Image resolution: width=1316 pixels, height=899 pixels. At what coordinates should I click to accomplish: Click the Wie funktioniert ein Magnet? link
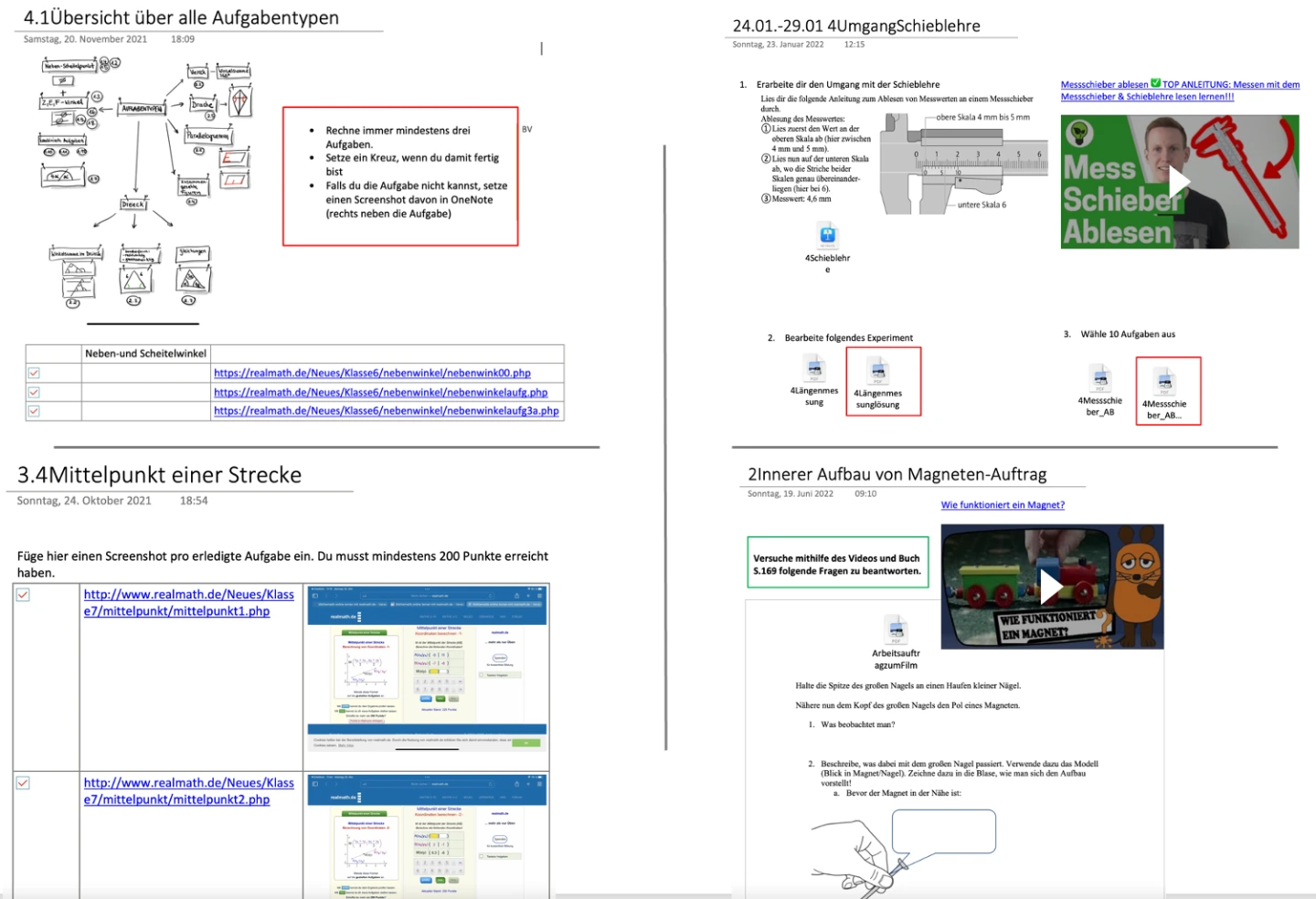point(1003,505)
